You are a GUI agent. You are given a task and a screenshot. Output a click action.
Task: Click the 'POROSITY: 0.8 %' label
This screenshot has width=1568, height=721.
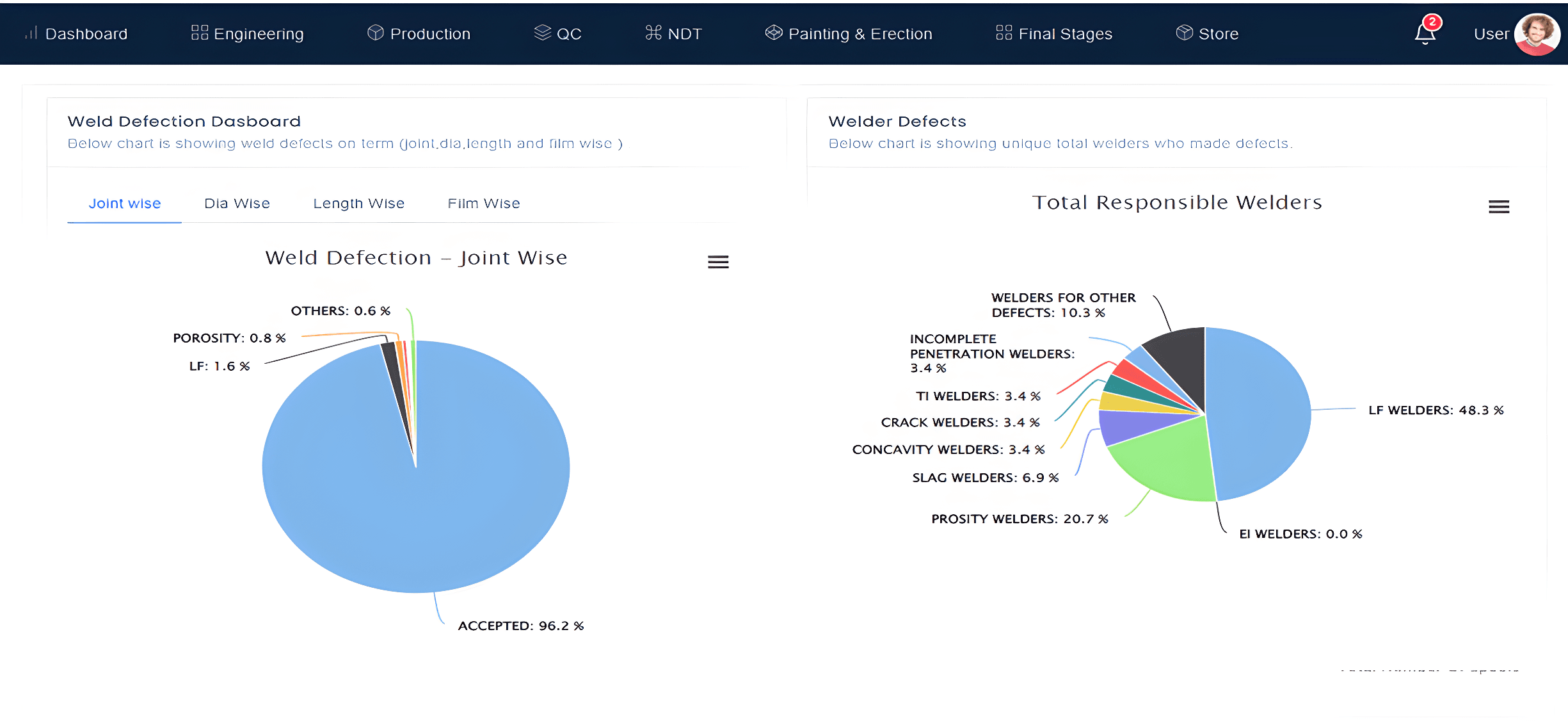[229, 338]
